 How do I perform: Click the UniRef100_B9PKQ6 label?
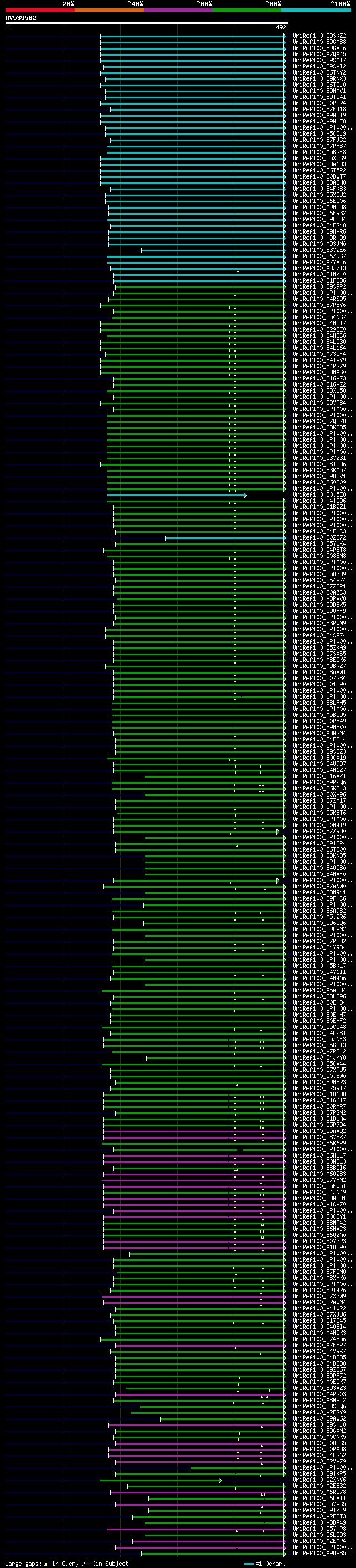point(319,782)
